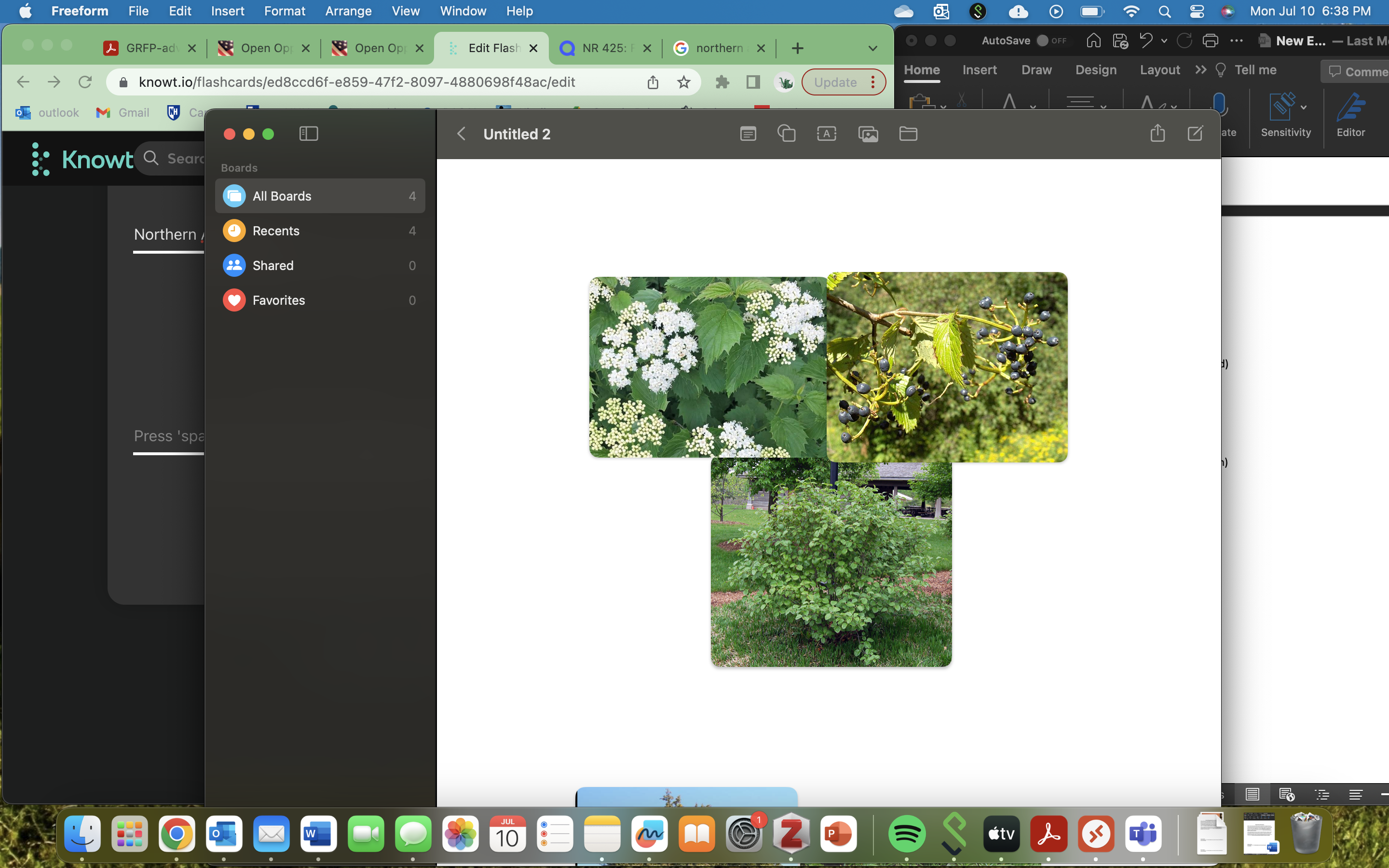Share this page from Chrome address bar
This screenshot has width=1389, height=868.
click(x=653, y=82)
